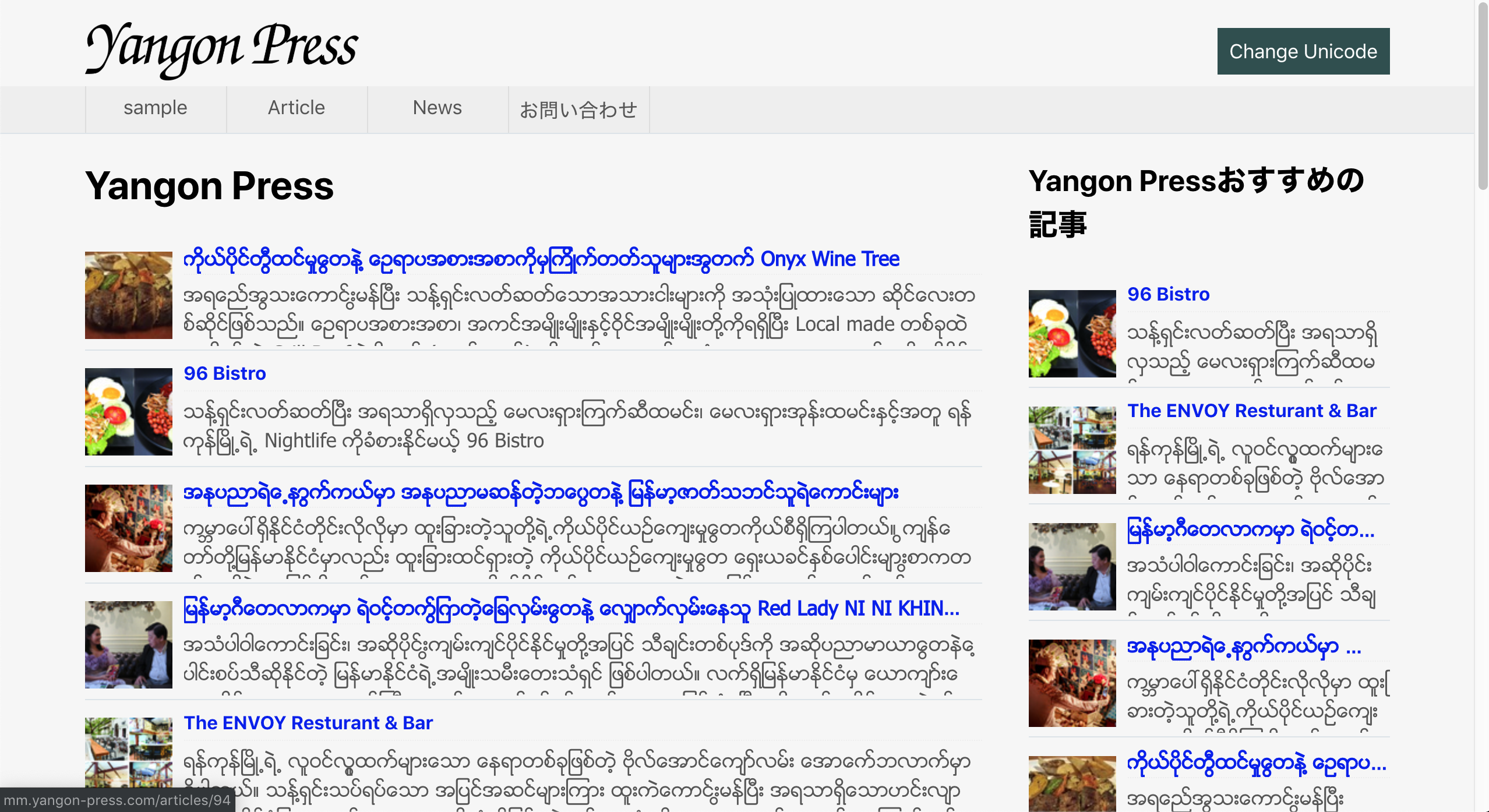Screen dimensions: 1489x812
Task: Click the Change Unicode button
Action: pos(1303,51)
